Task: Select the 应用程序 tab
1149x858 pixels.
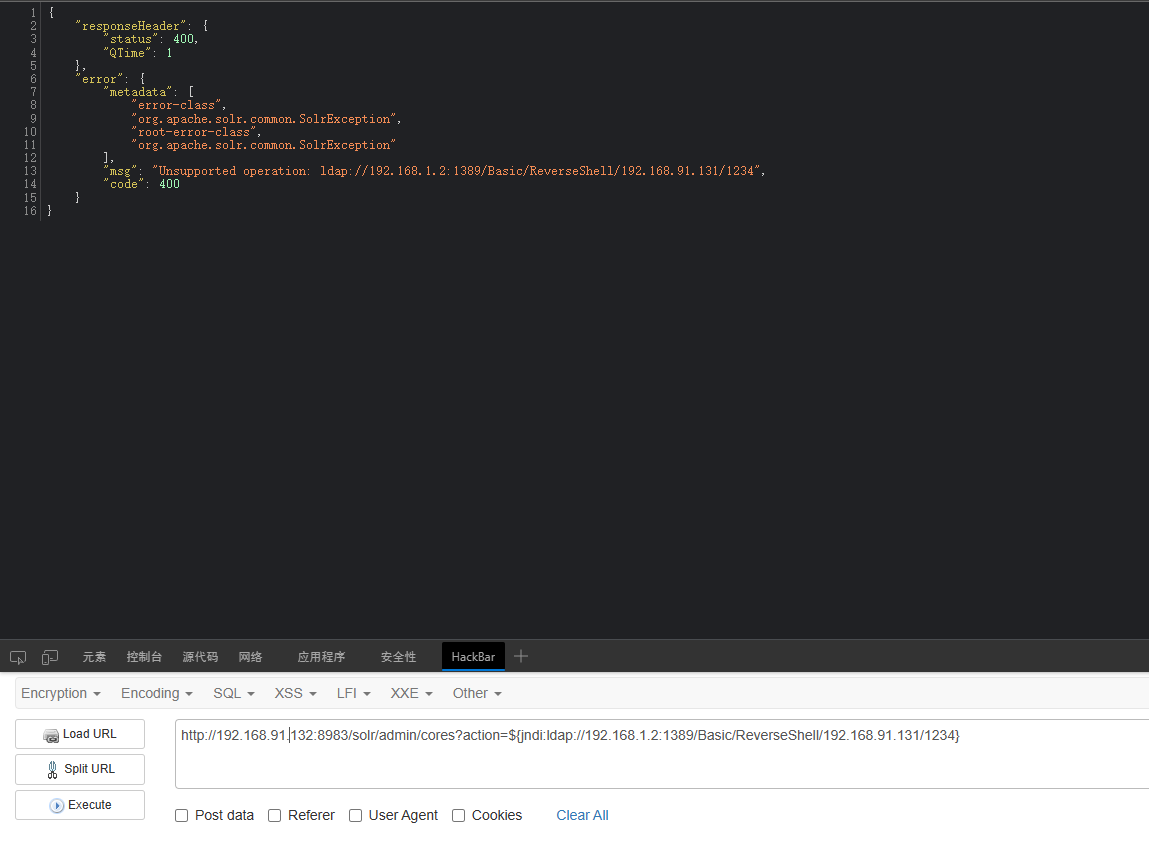Action: tap(321, 657)
